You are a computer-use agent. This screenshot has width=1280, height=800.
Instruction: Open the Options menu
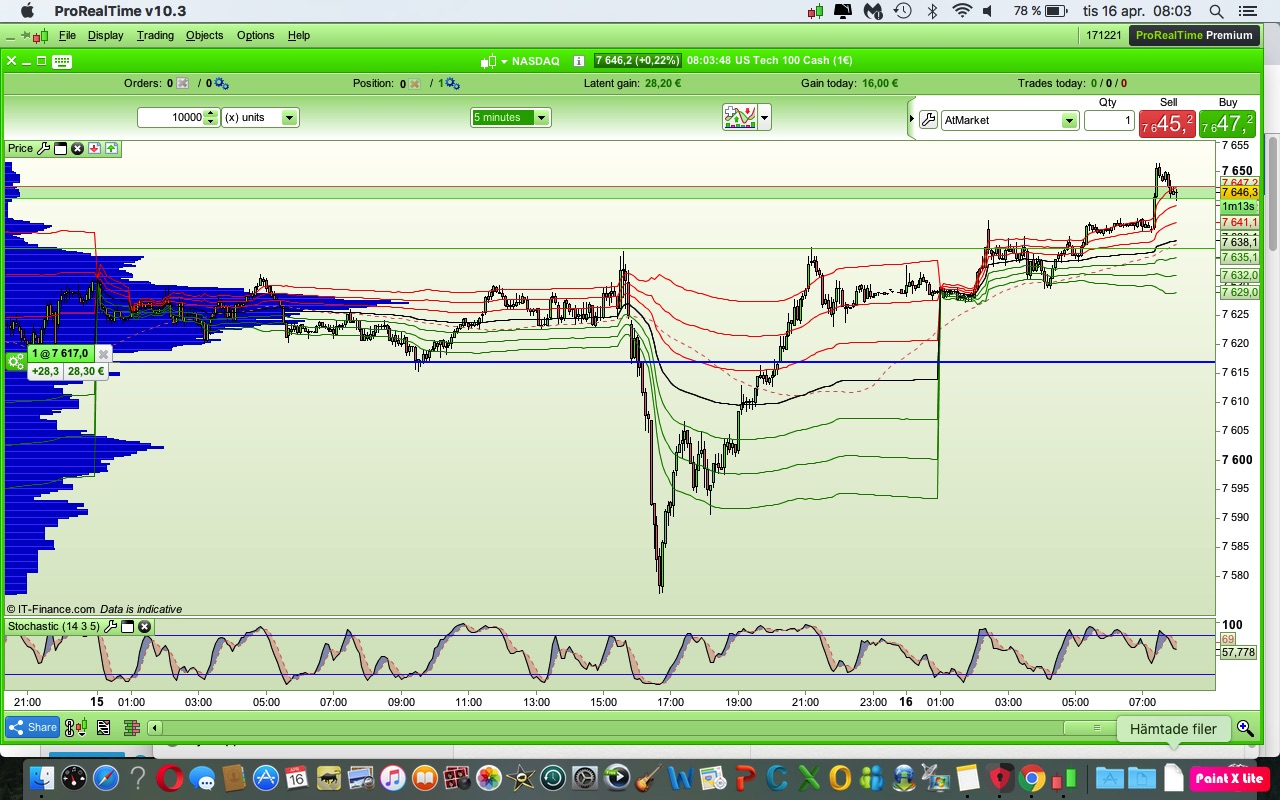point(255,35)
